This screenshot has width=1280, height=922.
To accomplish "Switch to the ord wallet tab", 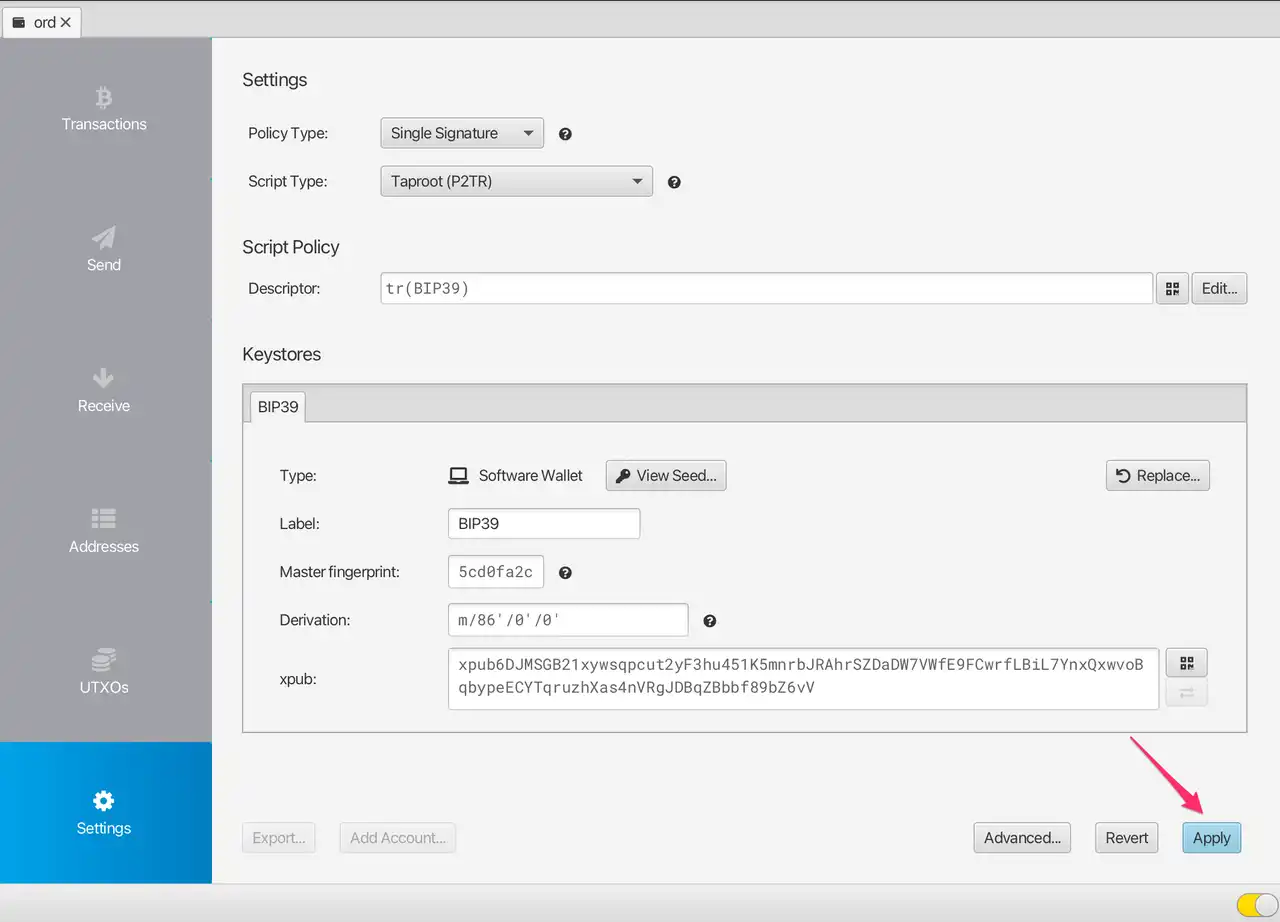I will point(36,22).
